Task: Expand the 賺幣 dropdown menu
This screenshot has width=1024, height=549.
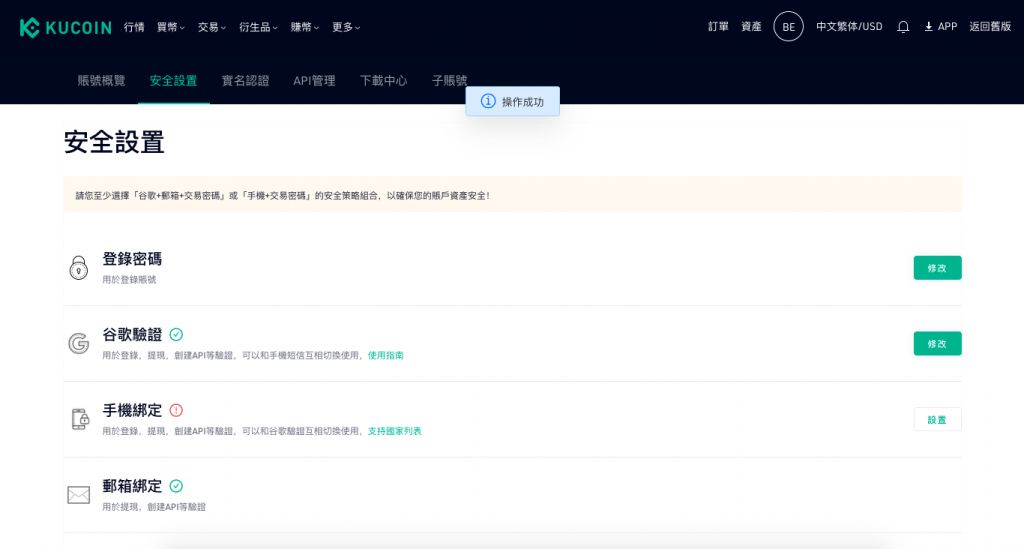Action: (x=304, y=27)
